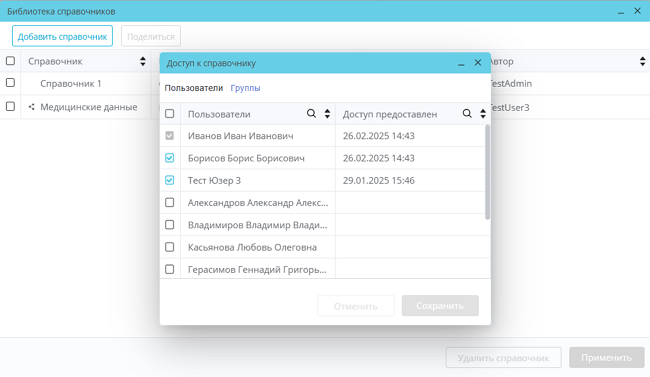Click the users list vertical scrollbar
The width and height of the screenshot is (650, 377).
coord(488,172)
